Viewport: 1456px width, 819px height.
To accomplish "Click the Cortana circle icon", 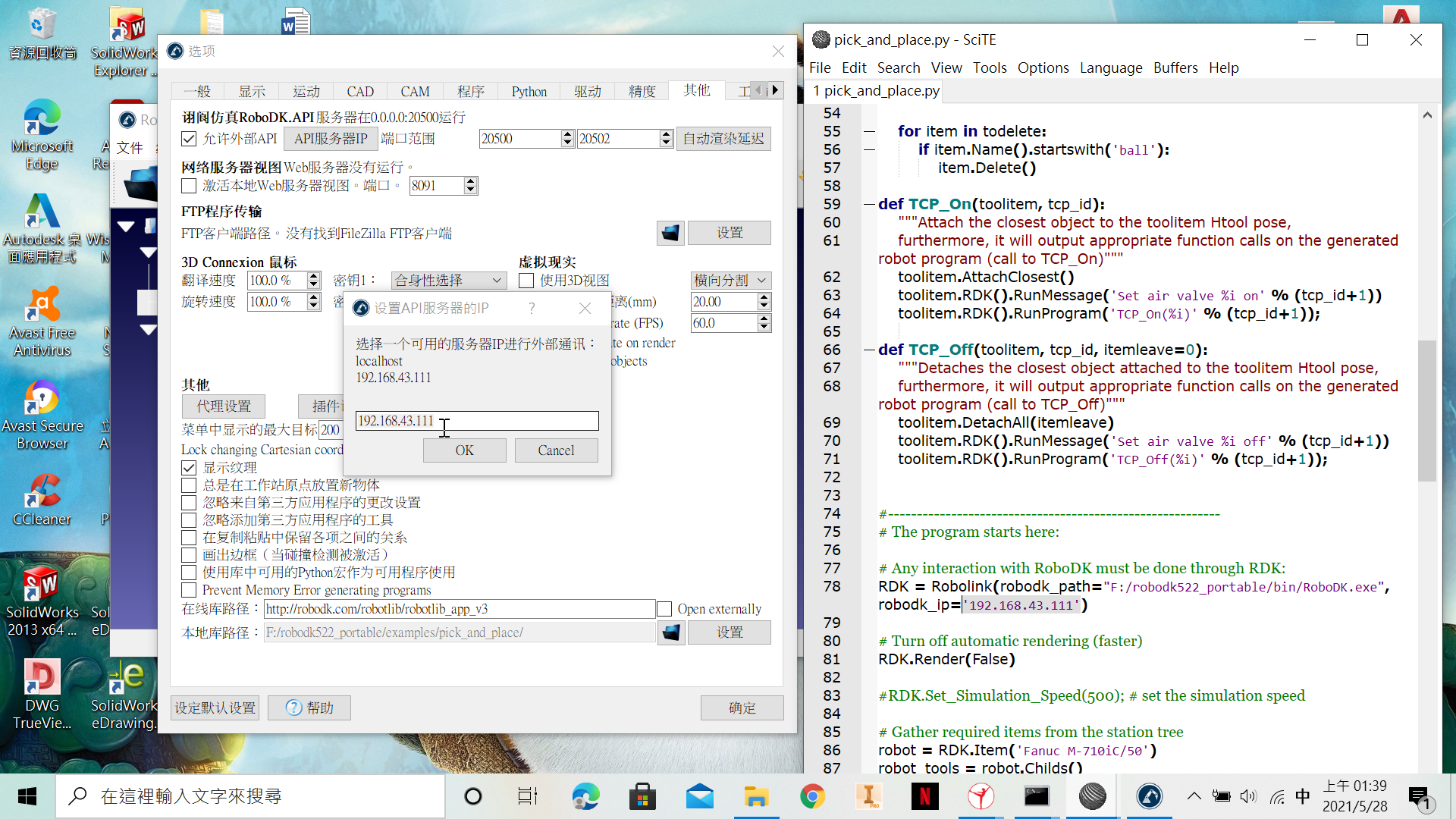I will [x=473, y=796].
